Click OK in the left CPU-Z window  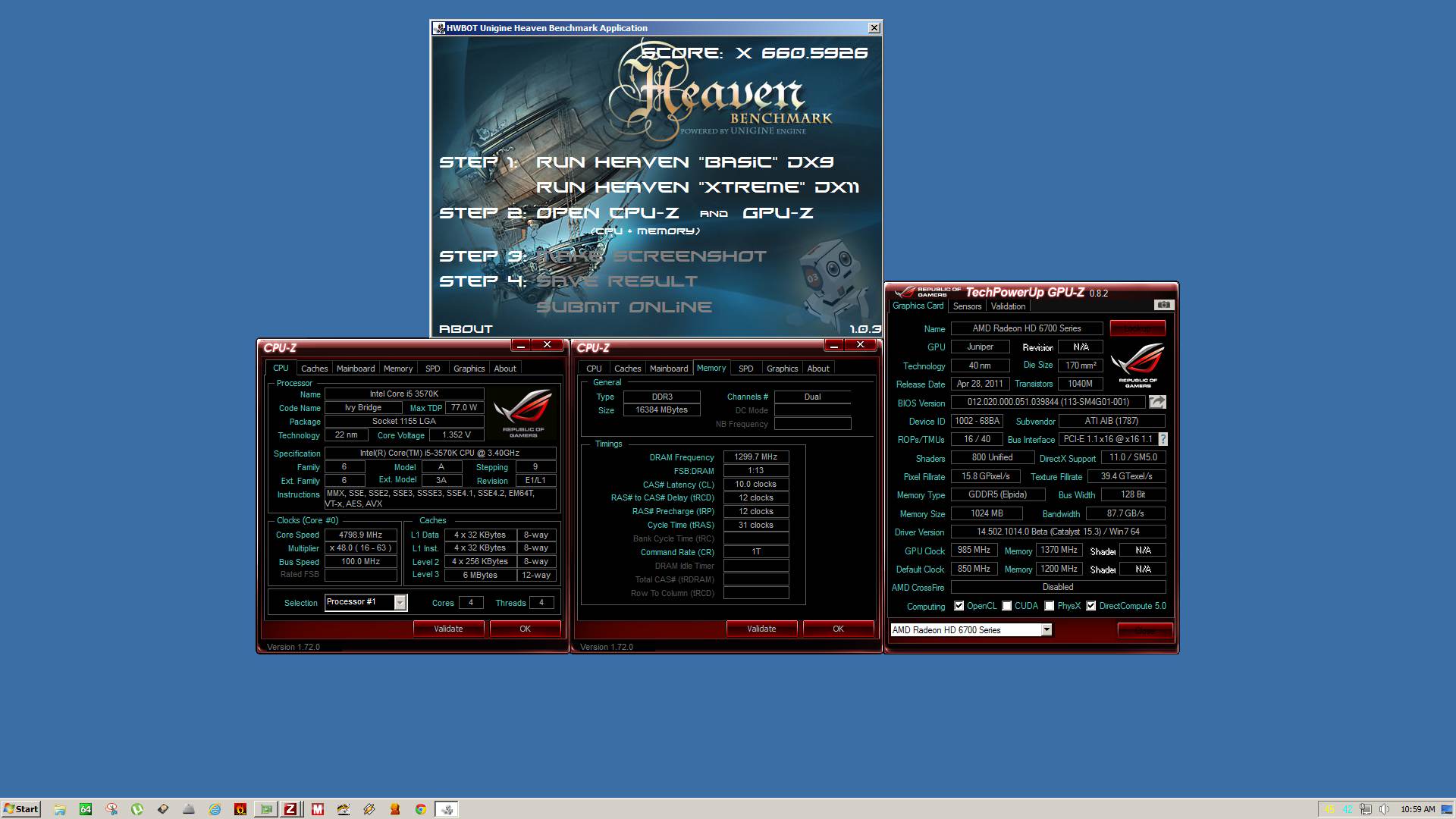coord(525,629)
